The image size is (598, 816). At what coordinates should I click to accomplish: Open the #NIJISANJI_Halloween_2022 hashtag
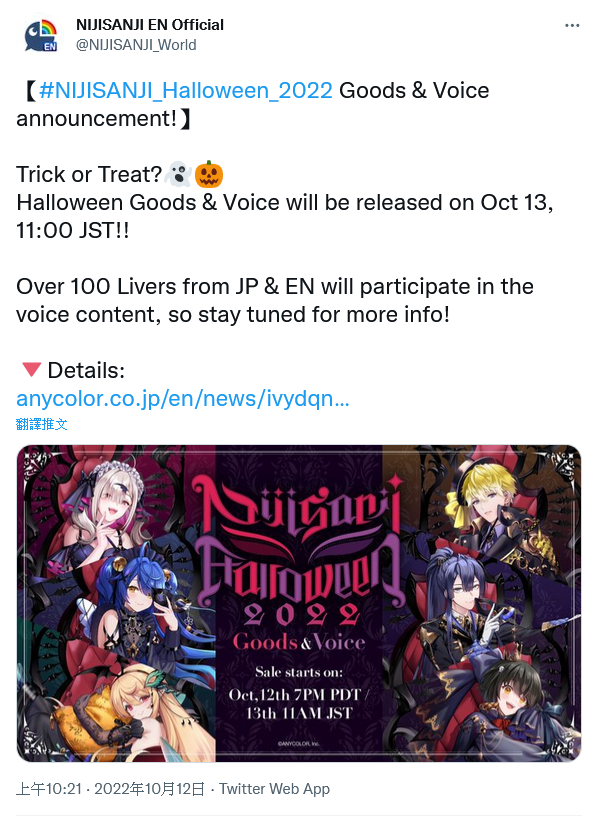(185, 91)
